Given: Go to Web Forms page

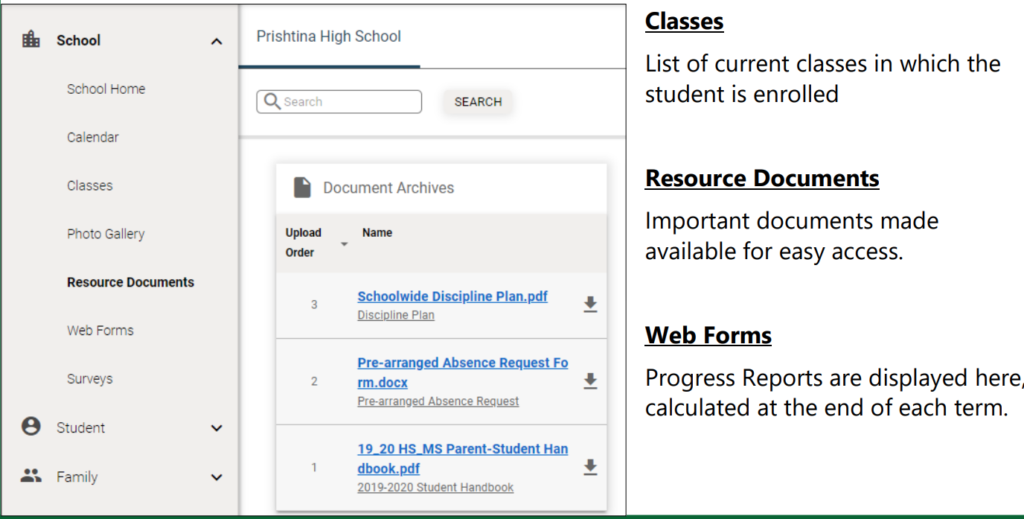Looking at the screenshot, I should click(100, 330).
